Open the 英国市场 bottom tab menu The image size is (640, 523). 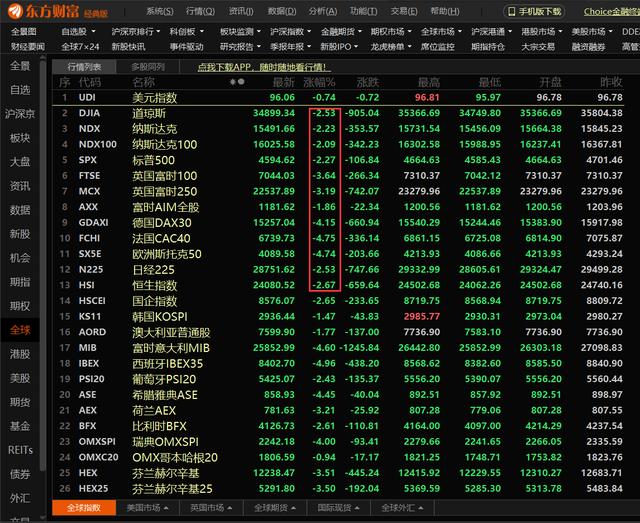pyautogui.click(x=211, y=507)
